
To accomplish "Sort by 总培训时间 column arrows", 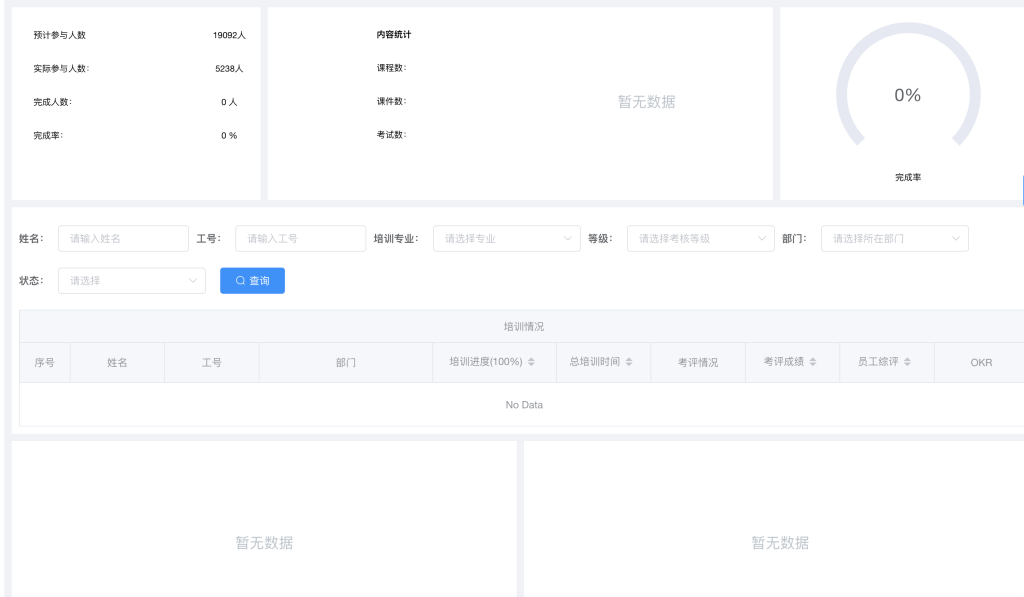I will tap(629, 362).
